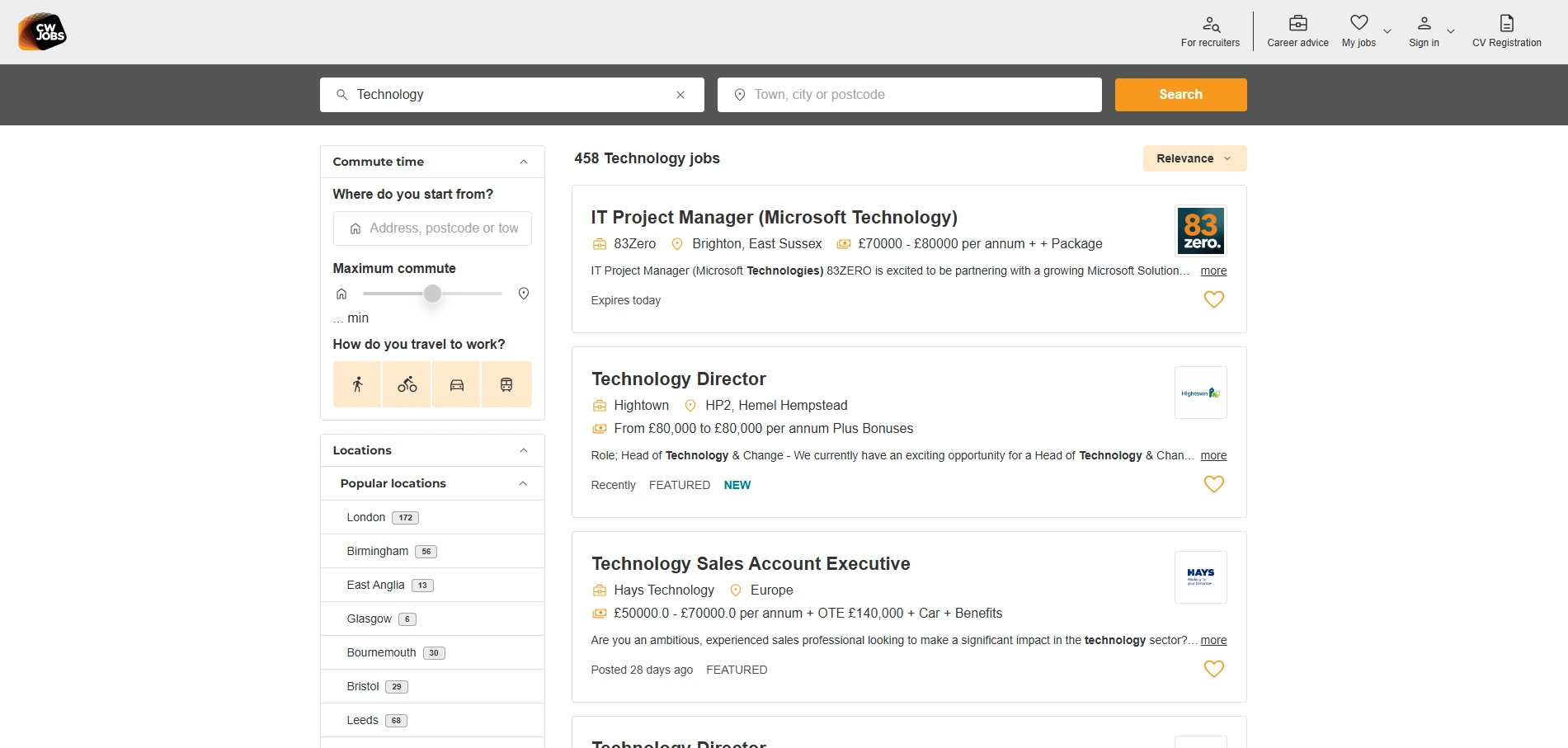
Task: Click the destination pin beside commute slider
Action: [x=524, y=294]
